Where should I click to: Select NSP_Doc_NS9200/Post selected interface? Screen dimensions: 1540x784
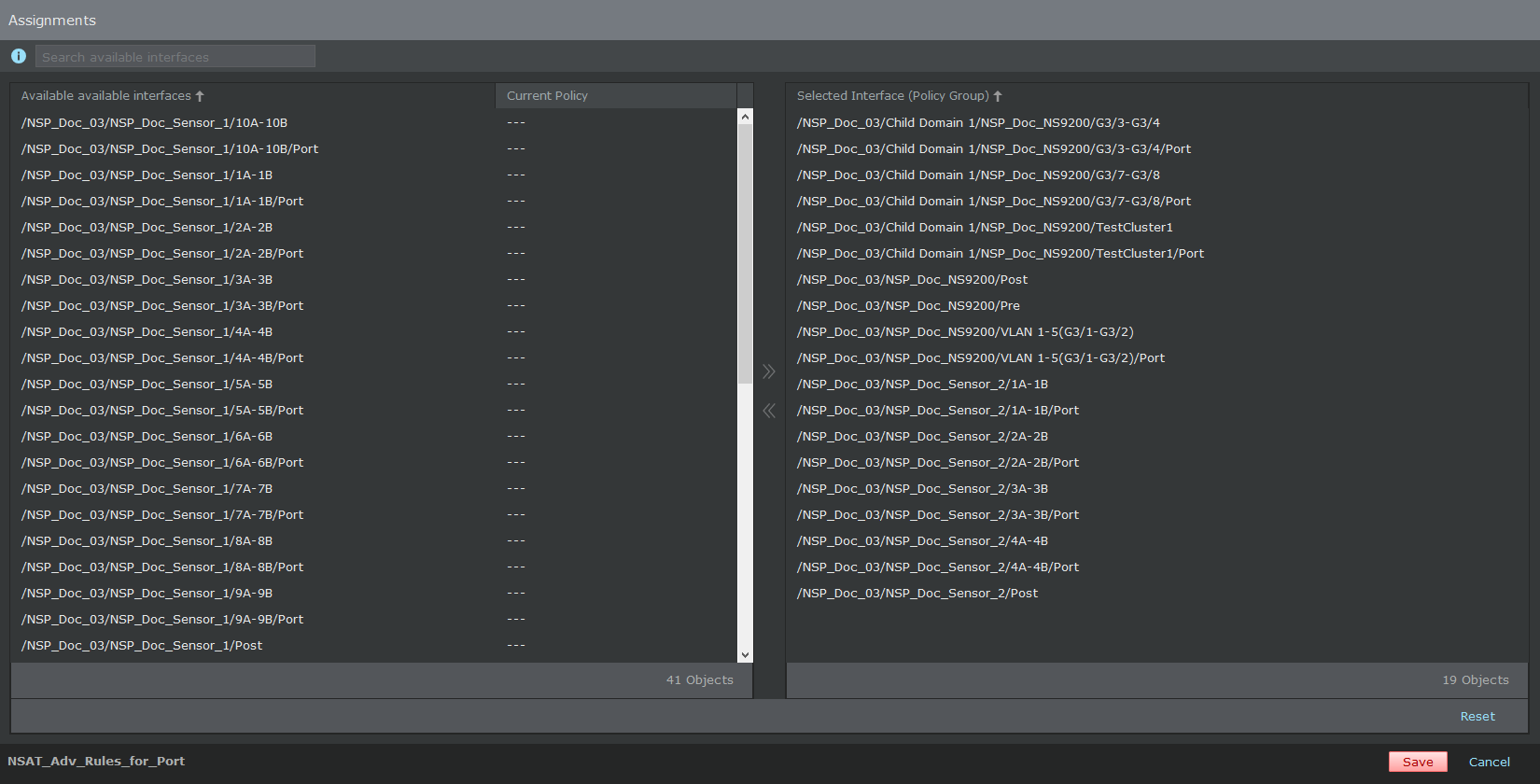pyautogui.click(x=1156, y=279)
